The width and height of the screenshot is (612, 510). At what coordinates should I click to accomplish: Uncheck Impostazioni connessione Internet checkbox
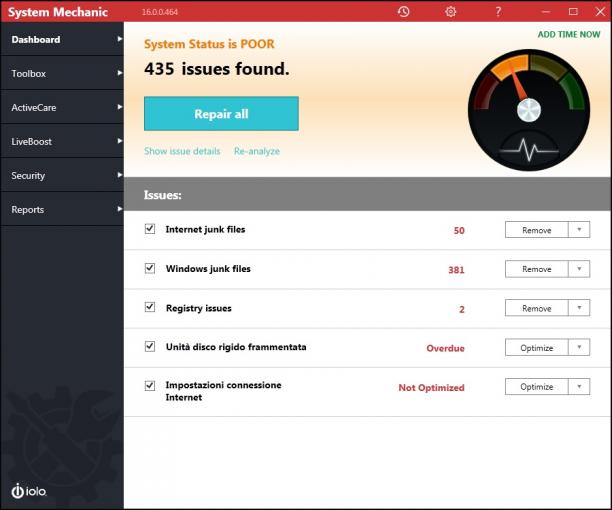[x=150, y=386]
